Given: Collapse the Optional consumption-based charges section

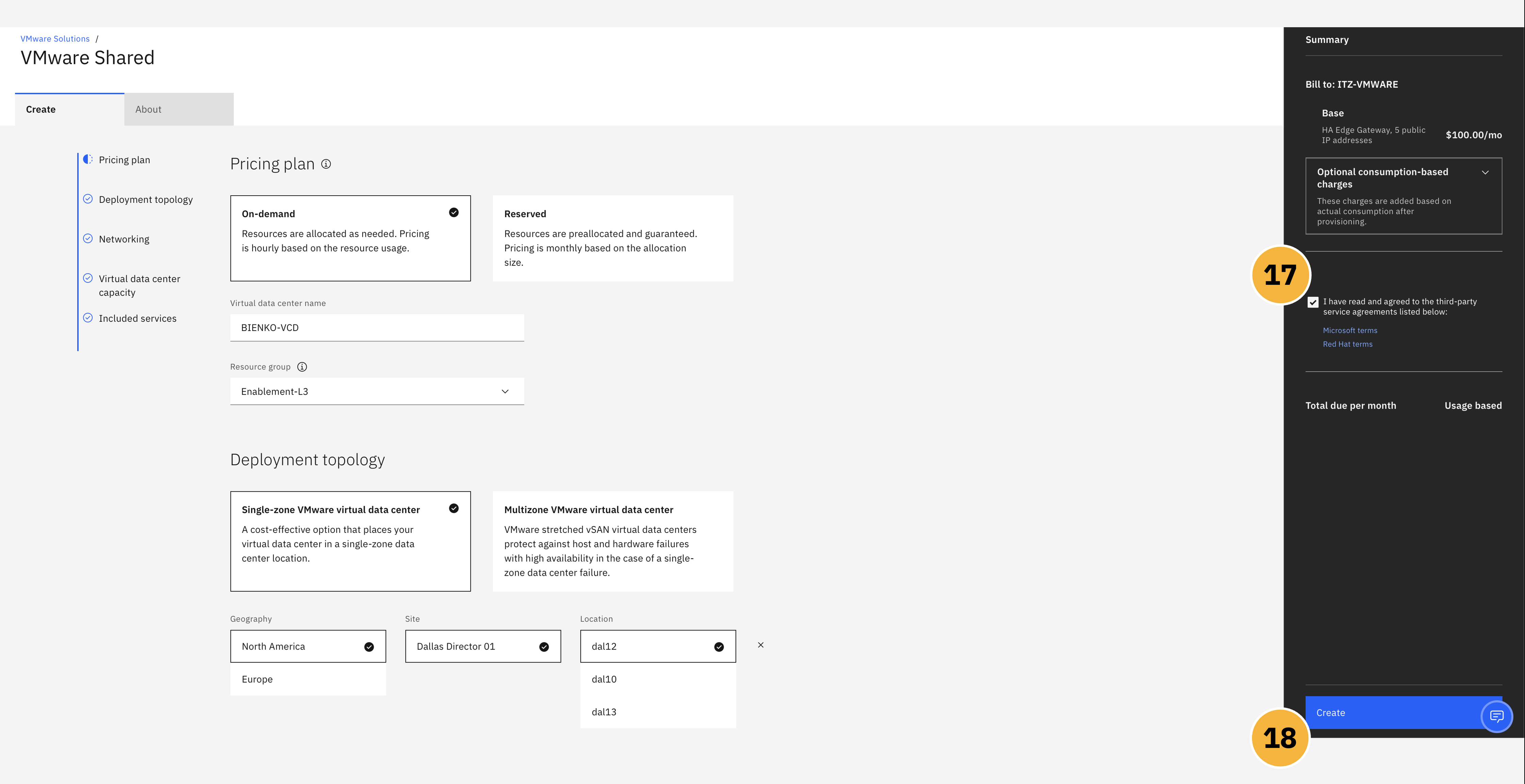Looking at the screenshot, I should pos(1486,172).
